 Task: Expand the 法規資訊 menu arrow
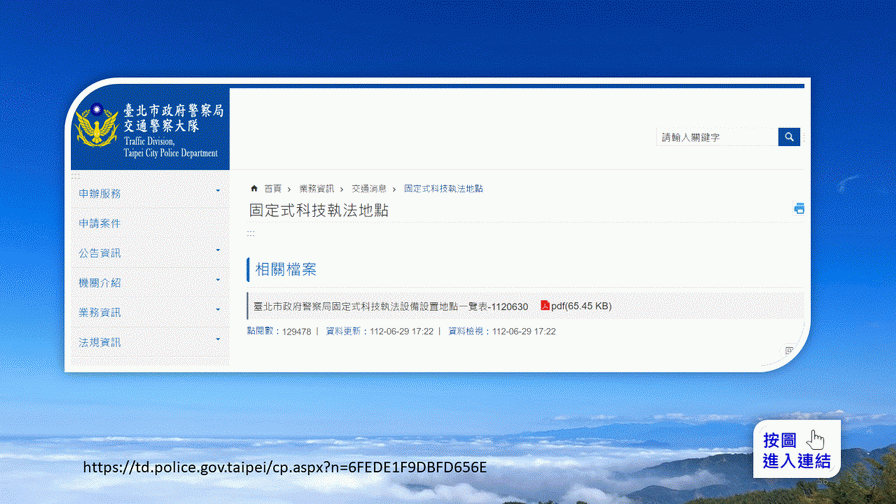point(218,341)
